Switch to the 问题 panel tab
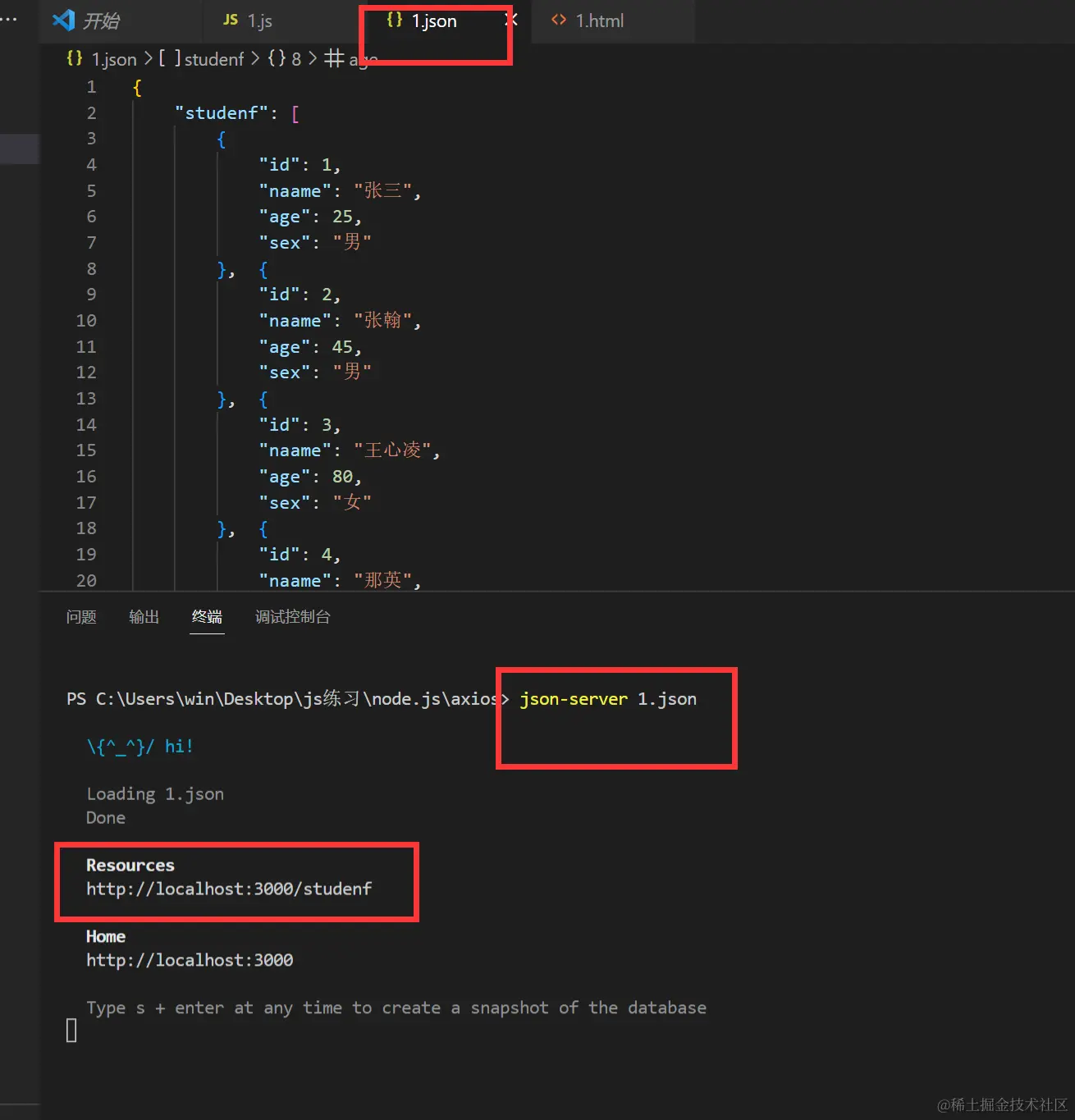 click(x=81, y=617)
